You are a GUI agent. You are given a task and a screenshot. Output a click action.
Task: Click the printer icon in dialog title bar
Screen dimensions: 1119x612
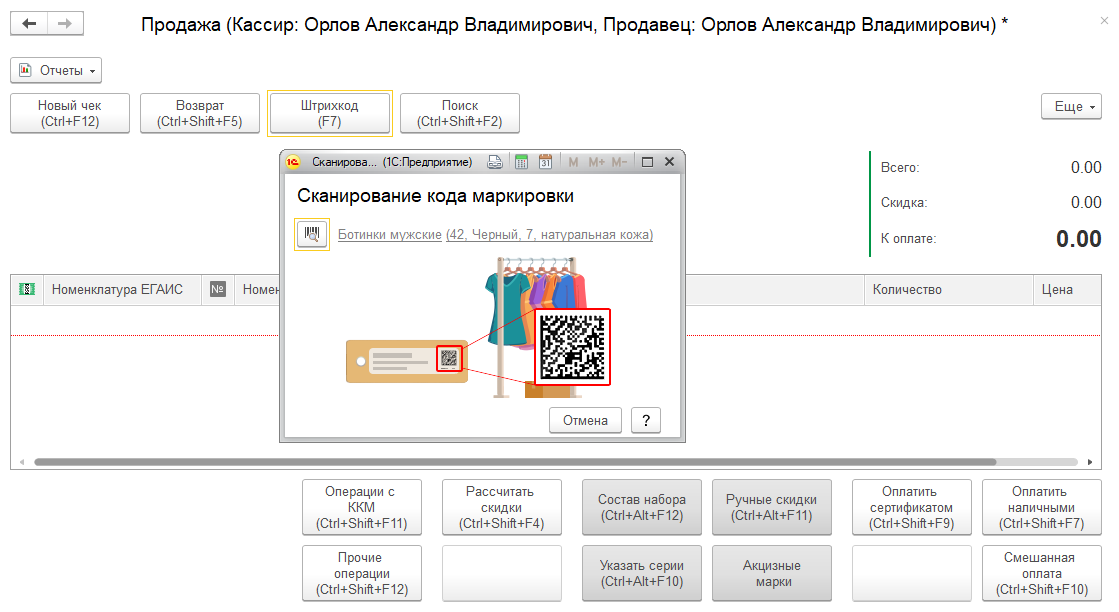[495, 162]
